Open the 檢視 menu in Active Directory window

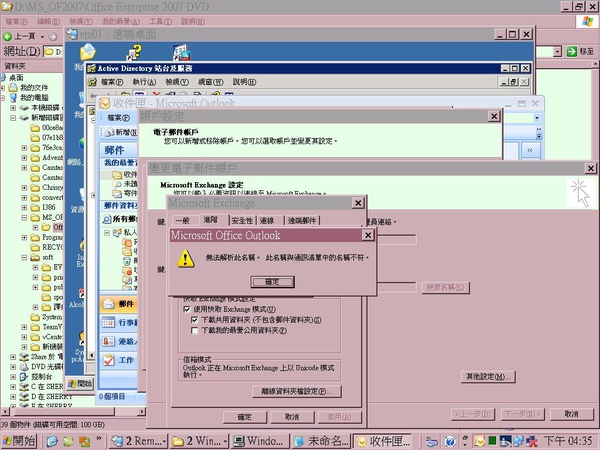[x=177, y=82]
